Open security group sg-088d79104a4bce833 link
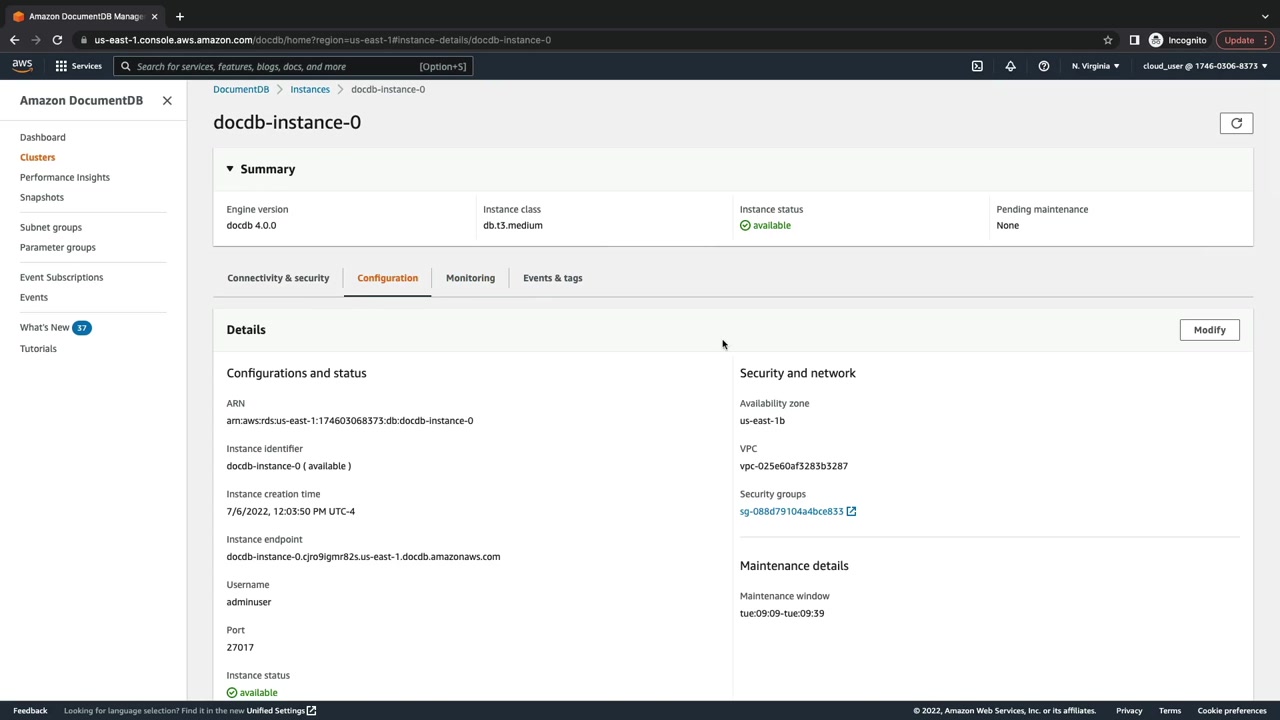 [x=791, y=511]
